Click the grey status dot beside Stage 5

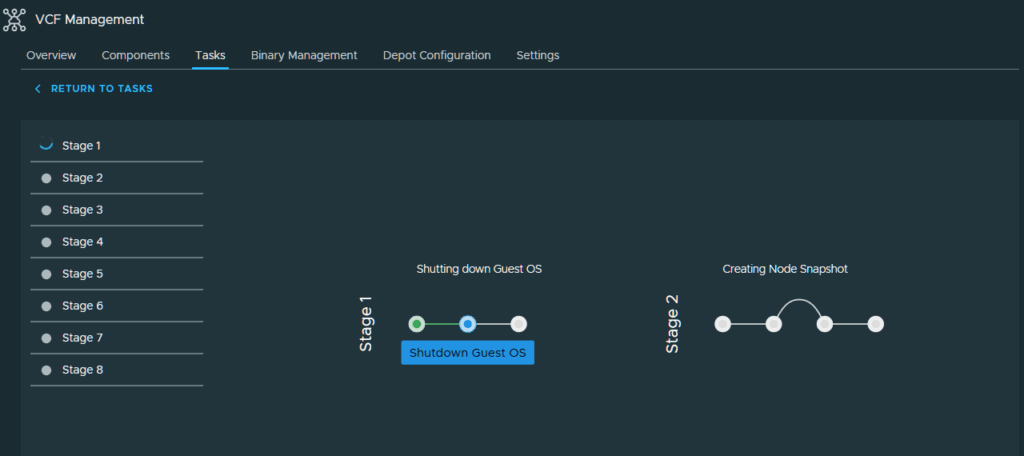pyautogui.click(x=46, y=274)
